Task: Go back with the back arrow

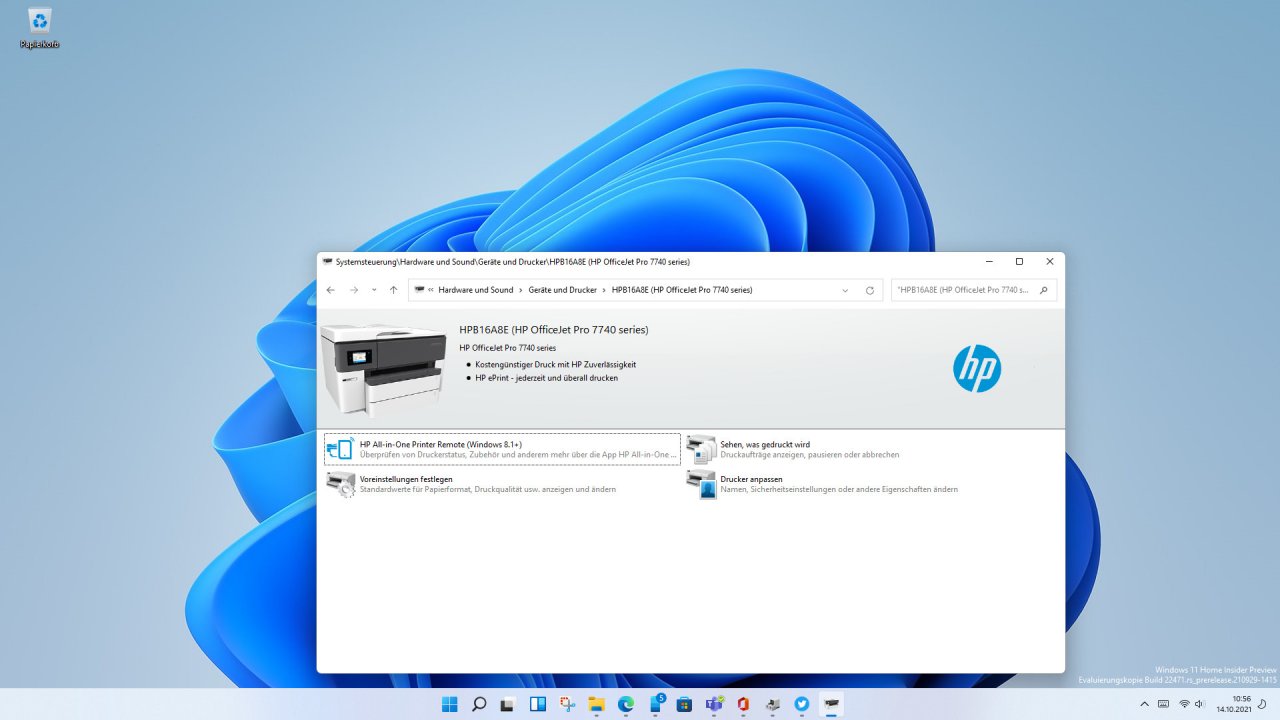Action: click(x=331, y=290)
